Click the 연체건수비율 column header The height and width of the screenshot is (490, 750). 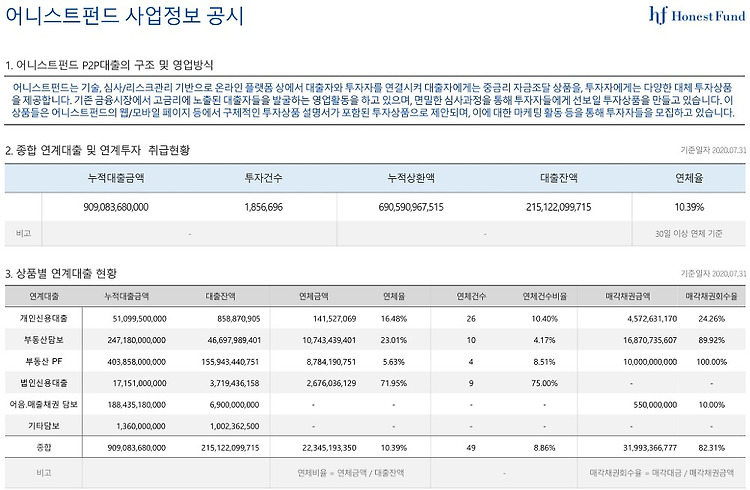click(x=544, y=296)
